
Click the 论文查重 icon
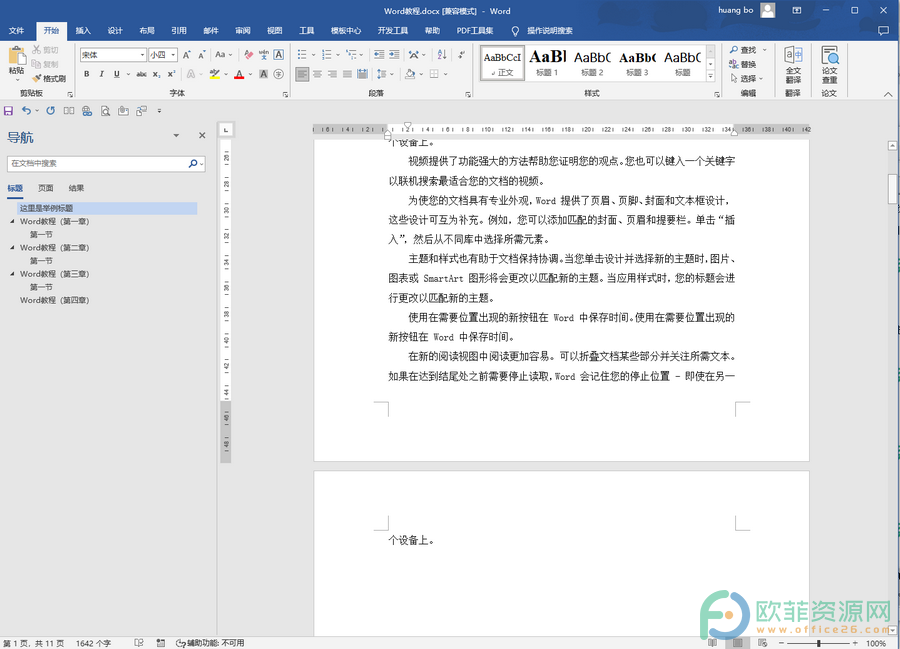tap(829, 64)
